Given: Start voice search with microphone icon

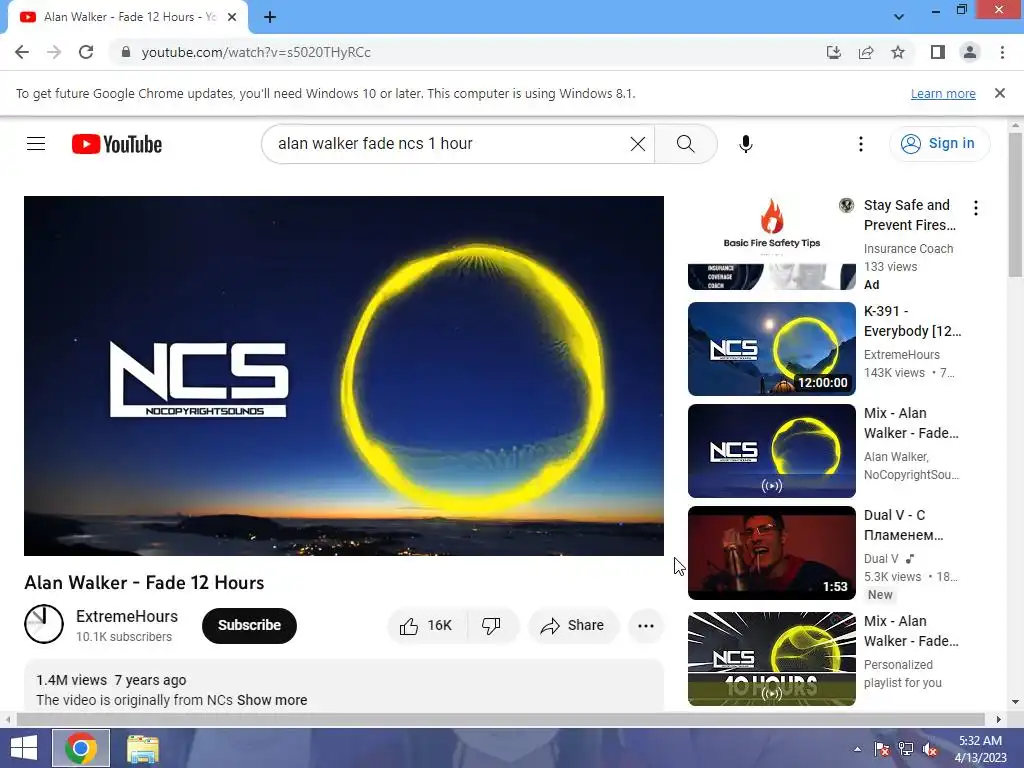Looking at the screenshot, I should (x=746, y=144).
